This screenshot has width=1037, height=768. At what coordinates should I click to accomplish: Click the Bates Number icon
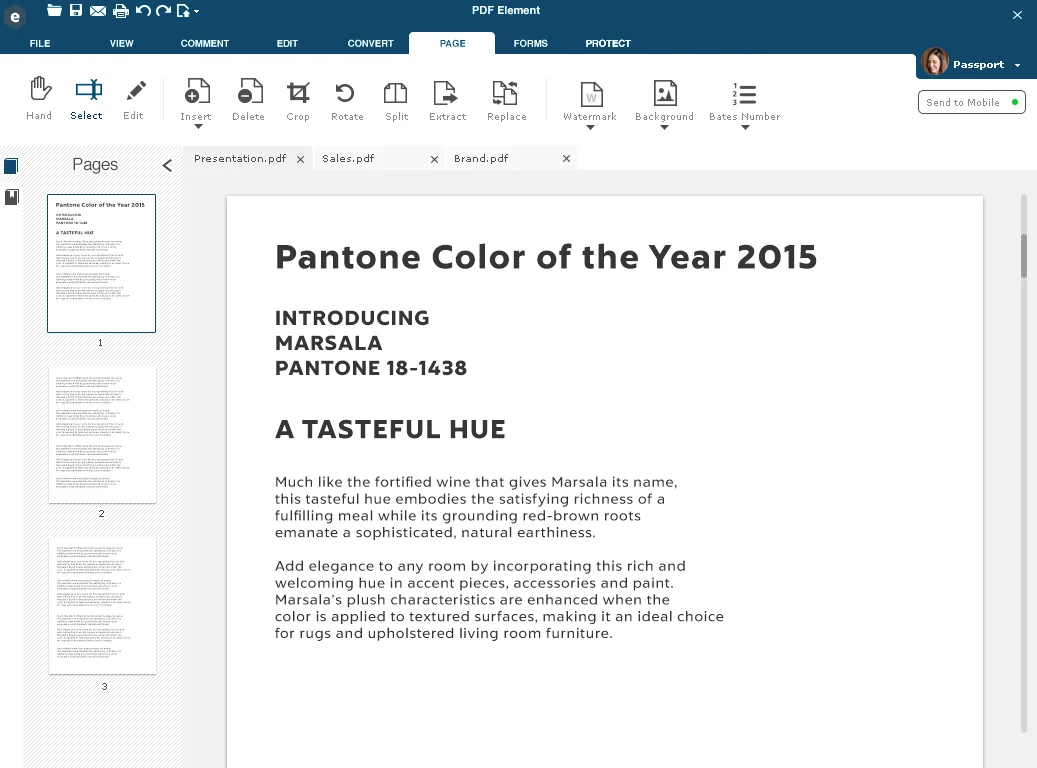[x=745, y=94]
